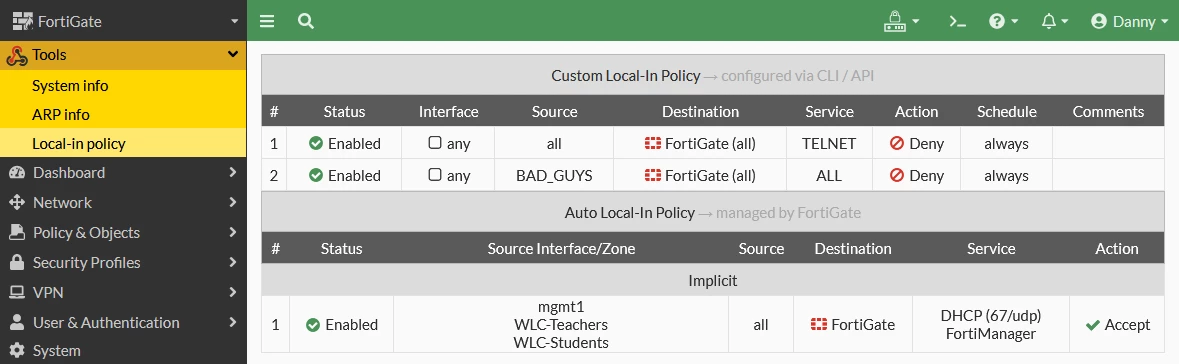Select the Local-in policy menu item
This screenshot has width=1179, height=364.
point(123,144)
